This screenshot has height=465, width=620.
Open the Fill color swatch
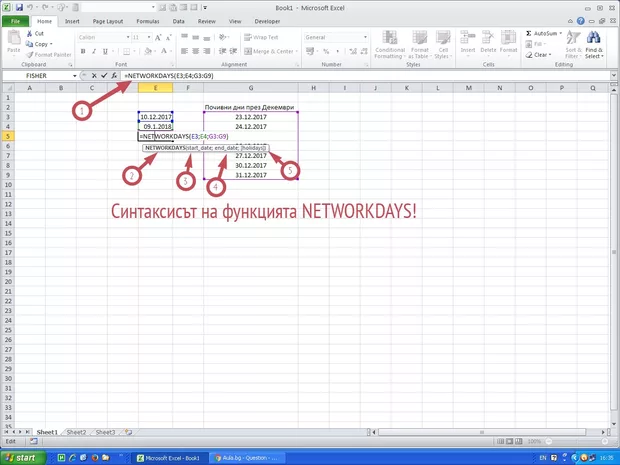tap(148, 51)
